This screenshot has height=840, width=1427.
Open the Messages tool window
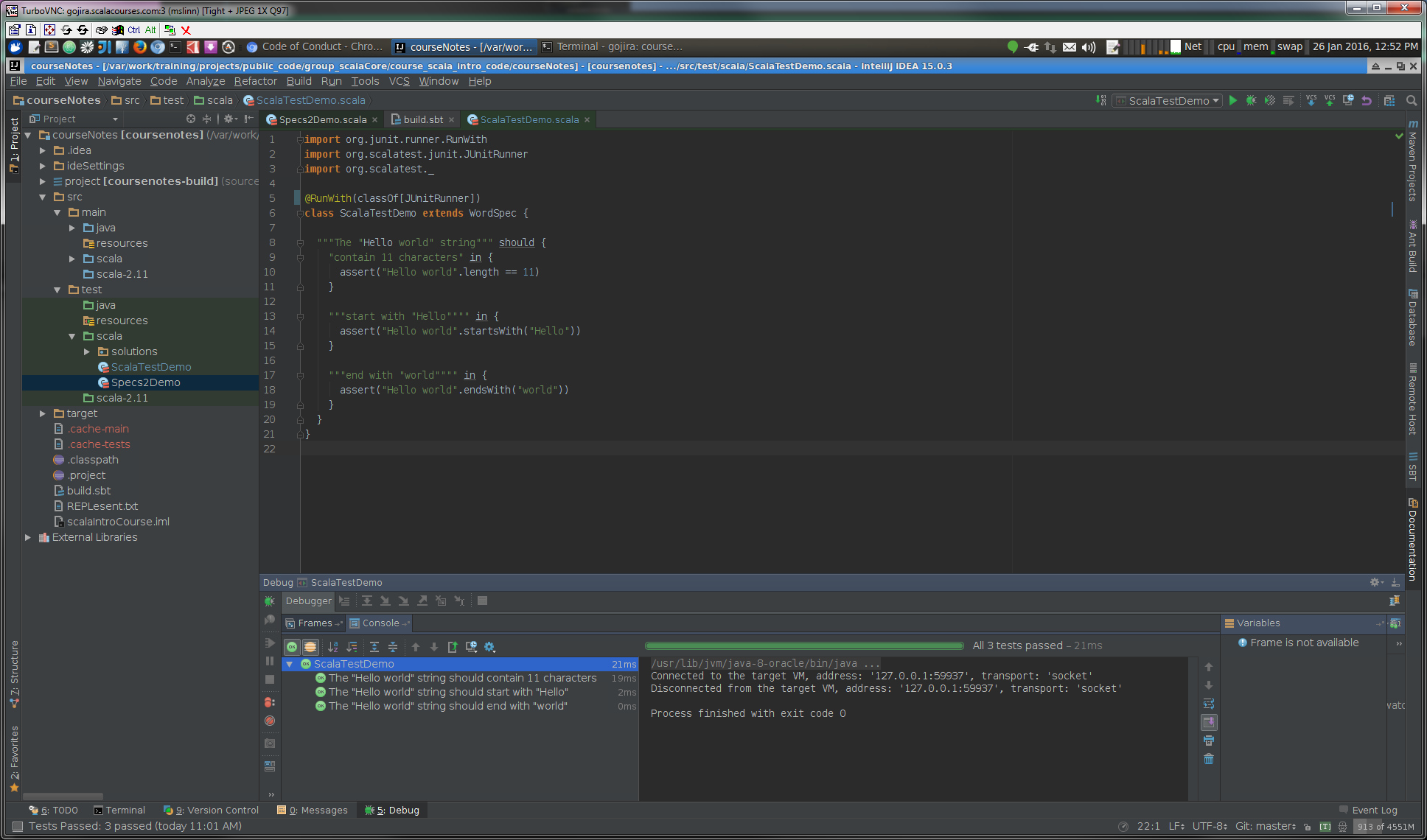click(x=313, y=811)
